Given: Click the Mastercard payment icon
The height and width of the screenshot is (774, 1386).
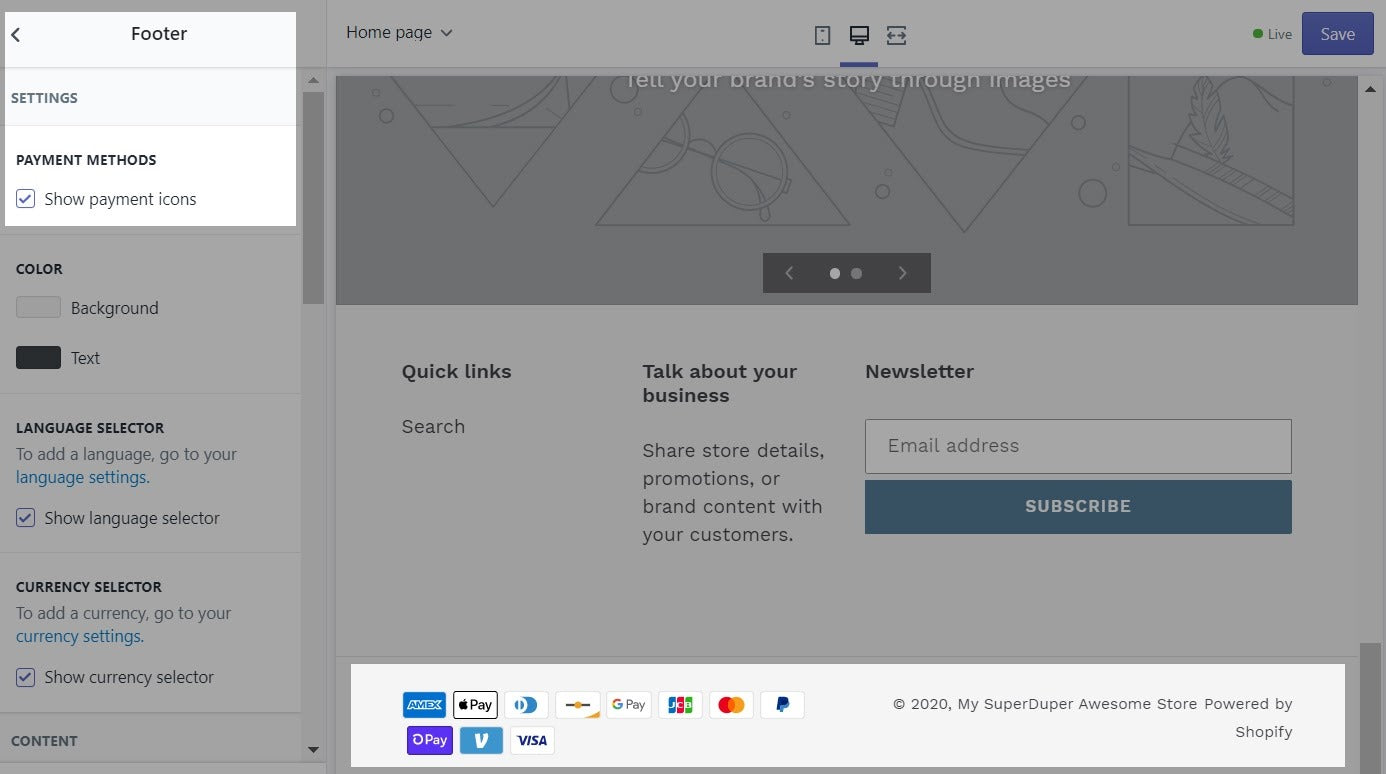Looking at the screenshot, I should point(731,705).
